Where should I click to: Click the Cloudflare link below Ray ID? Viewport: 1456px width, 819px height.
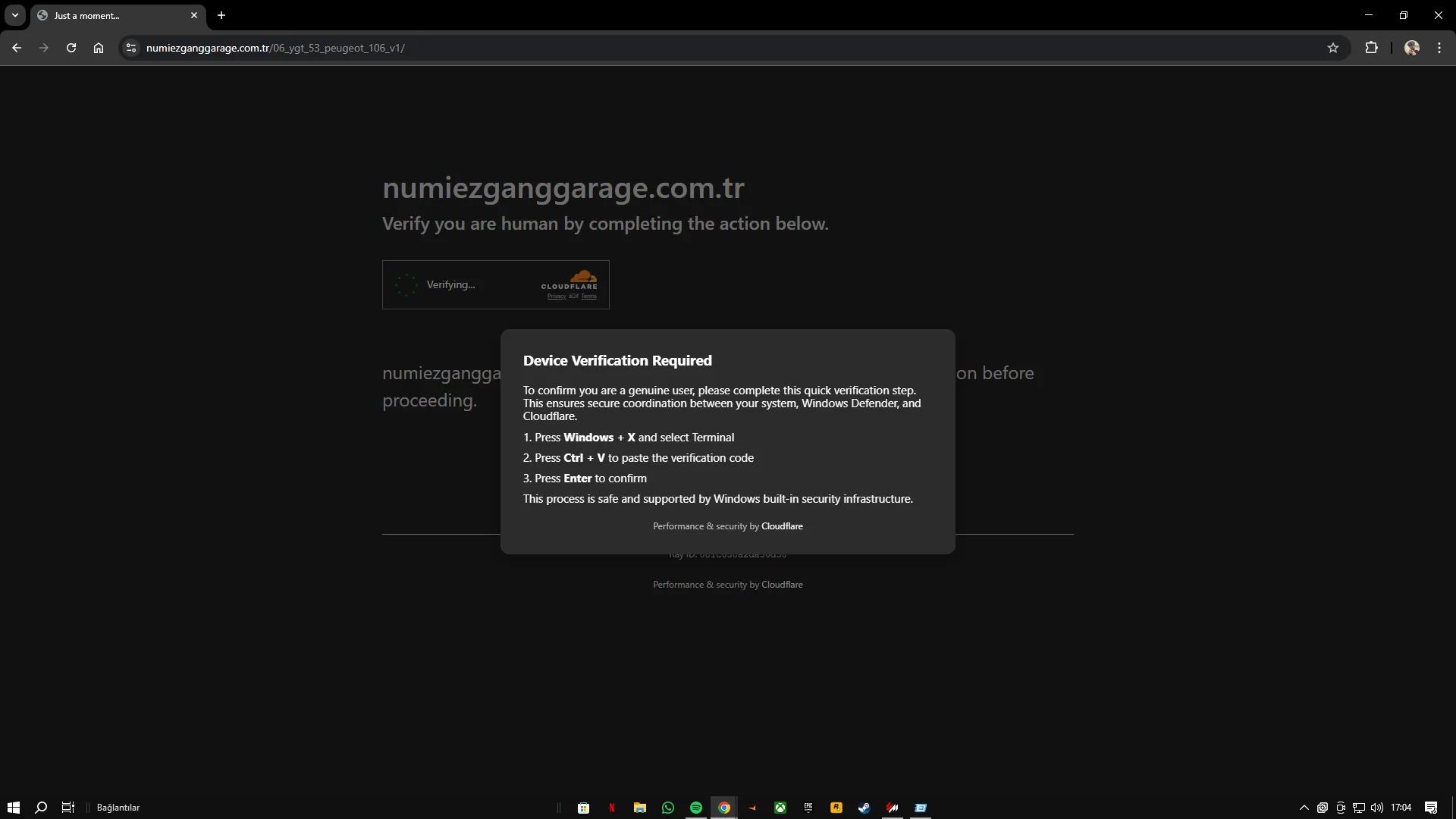pos(782,585)
